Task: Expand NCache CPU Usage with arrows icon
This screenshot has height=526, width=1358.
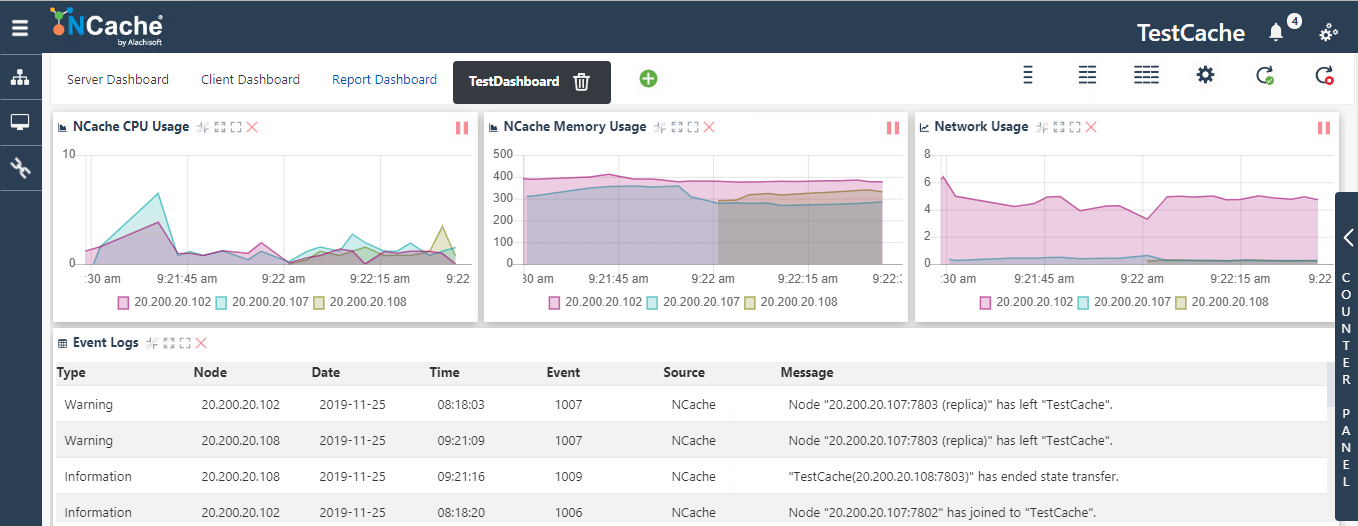Action: click(x=220, y=127)
